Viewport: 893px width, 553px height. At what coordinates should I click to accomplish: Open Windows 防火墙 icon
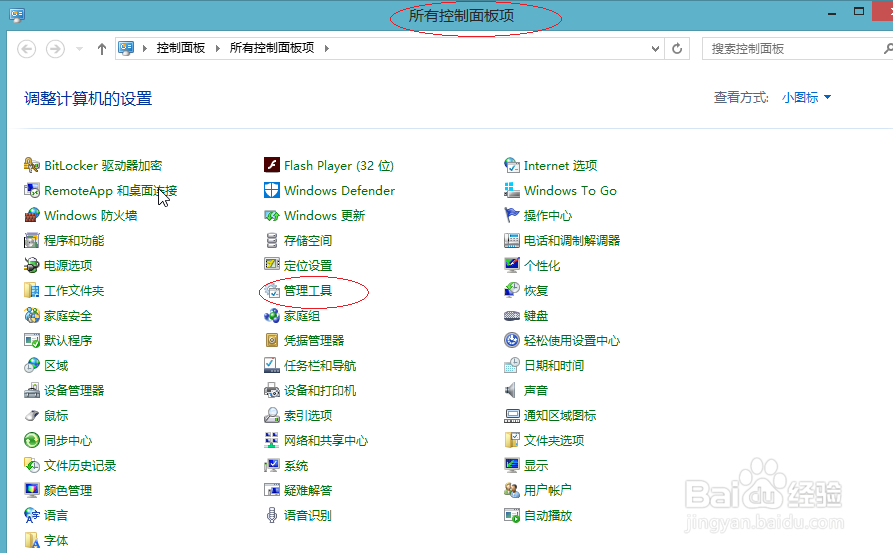pos(32,216)
